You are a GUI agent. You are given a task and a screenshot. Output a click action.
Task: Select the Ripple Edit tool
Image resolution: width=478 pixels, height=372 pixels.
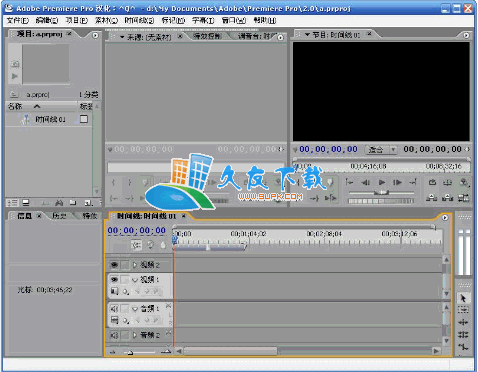[463, 322]
